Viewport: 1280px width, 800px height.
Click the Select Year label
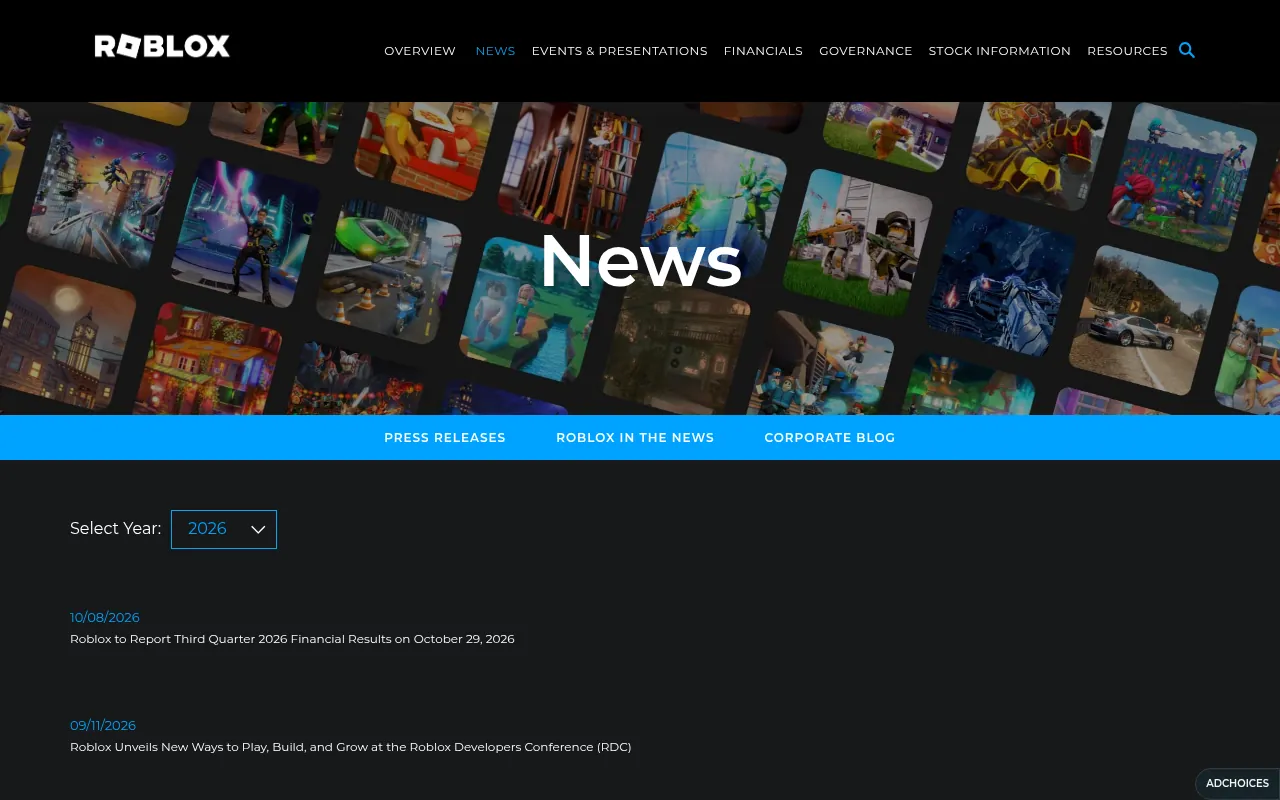[x=115, y=529]
